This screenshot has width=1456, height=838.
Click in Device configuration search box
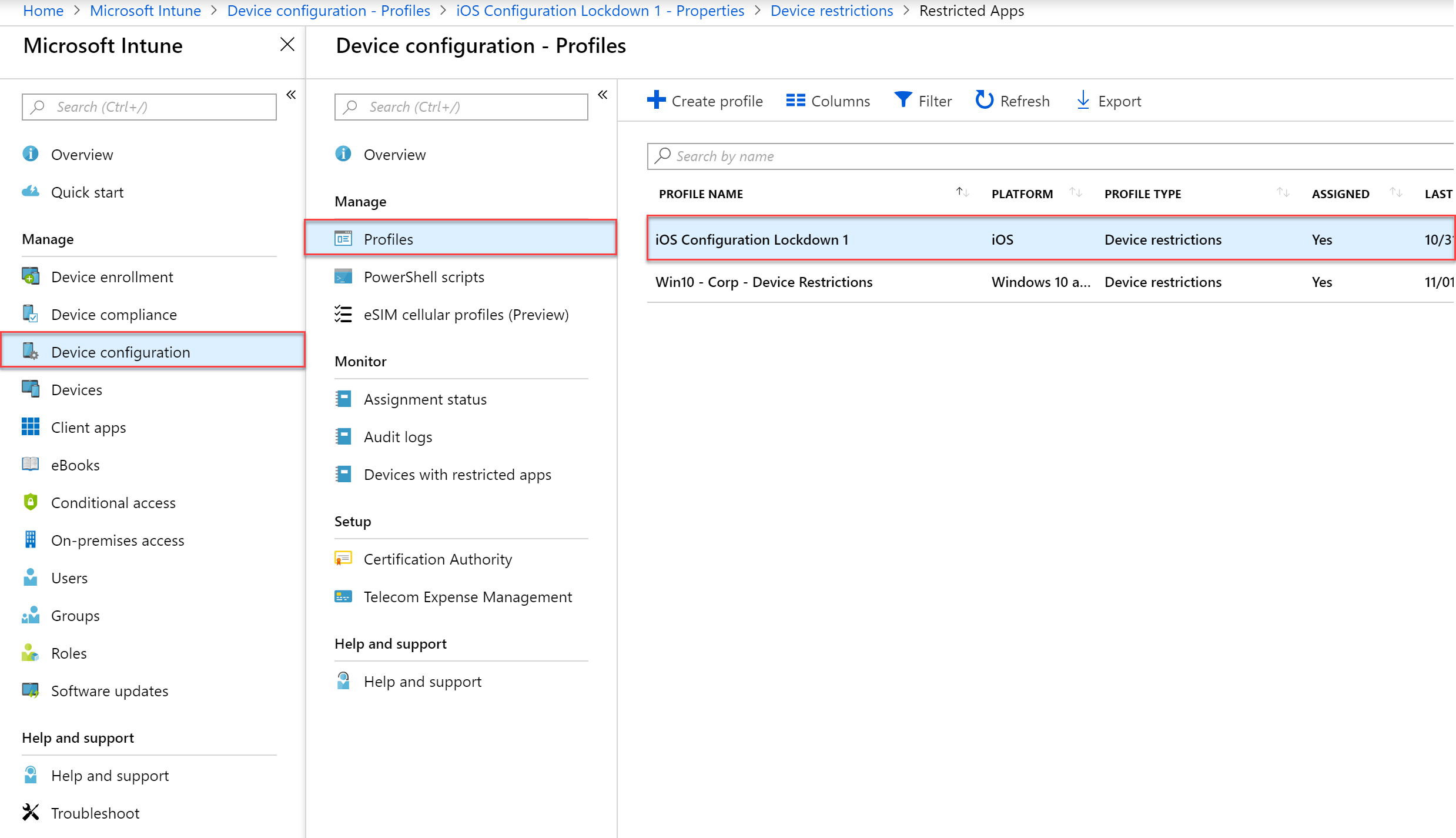[461, 106]
